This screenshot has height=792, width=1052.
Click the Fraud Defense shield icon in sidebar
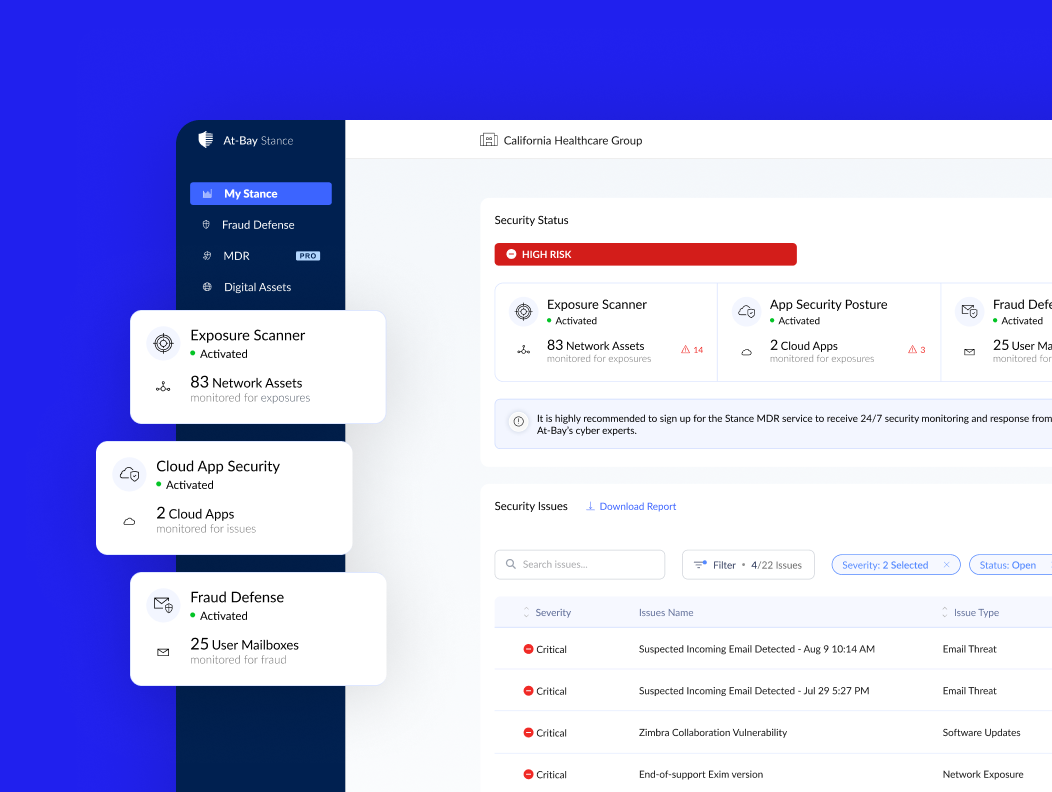(x=209, y=224)
